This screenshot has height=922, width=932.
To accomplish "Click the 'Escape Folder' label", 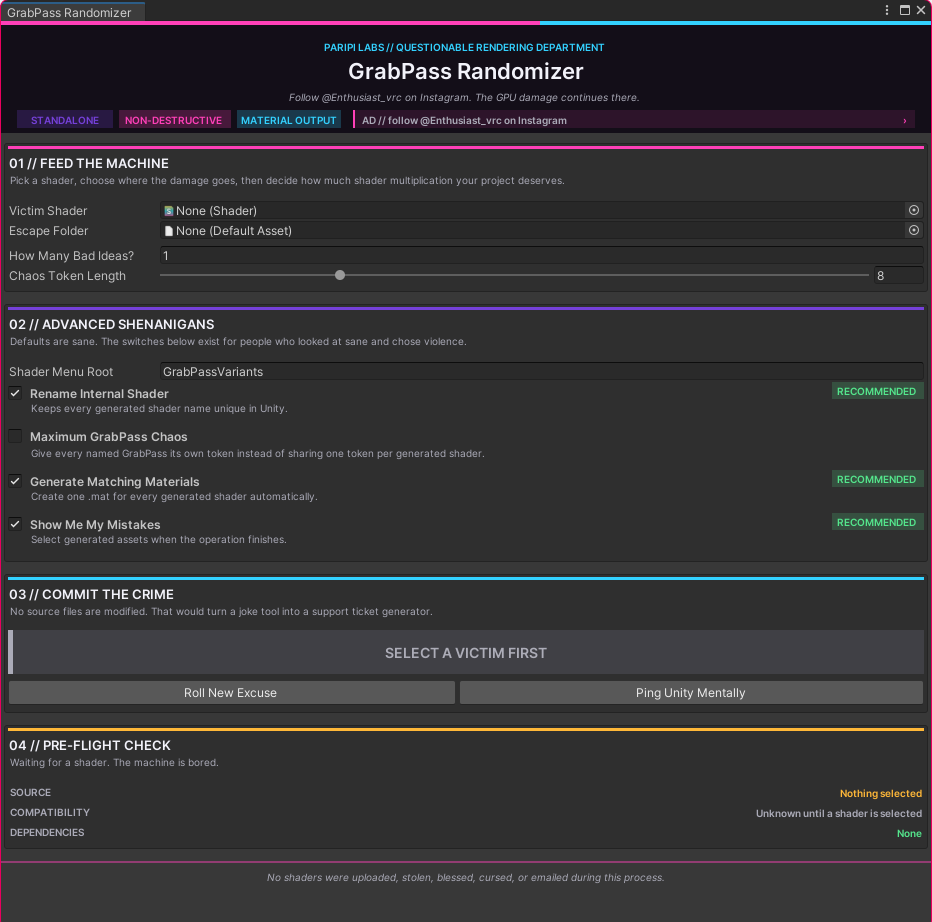I will pos(48,231).
